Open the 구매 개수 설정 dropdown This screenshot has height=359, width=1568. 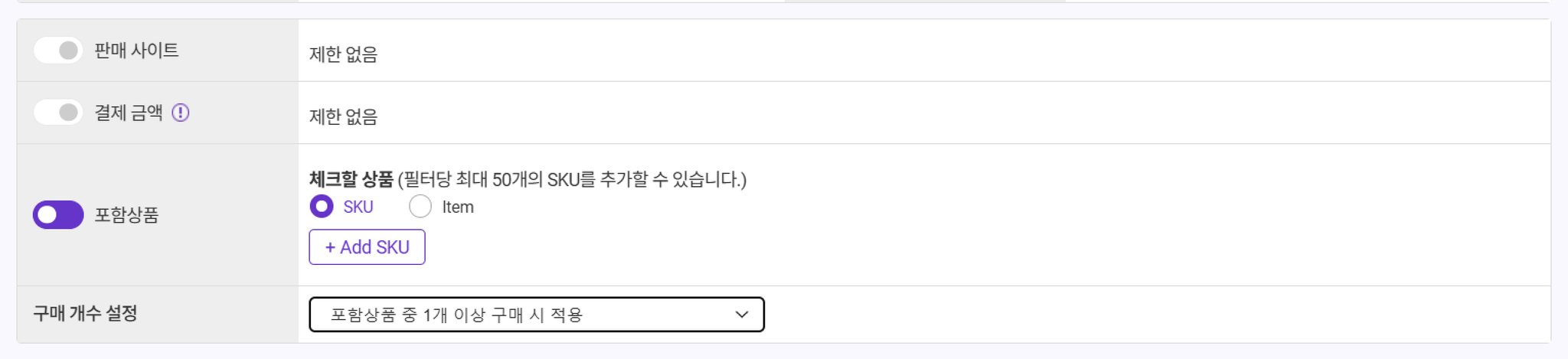(x=537, y=315)
